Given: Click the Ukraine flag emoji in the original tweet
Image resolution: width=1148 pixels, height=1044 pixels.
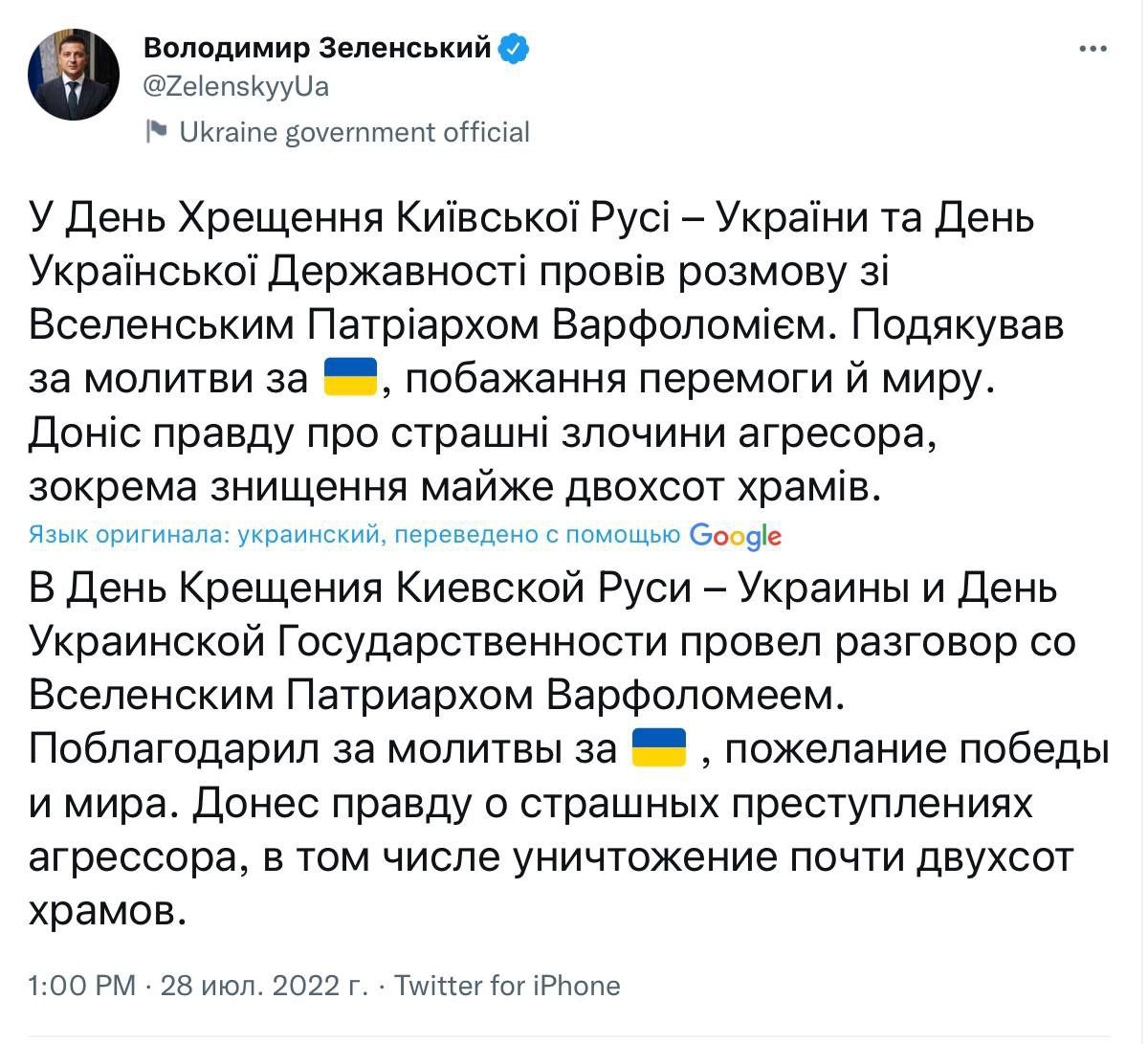Looking at the screenshot, I should point(352,379).
